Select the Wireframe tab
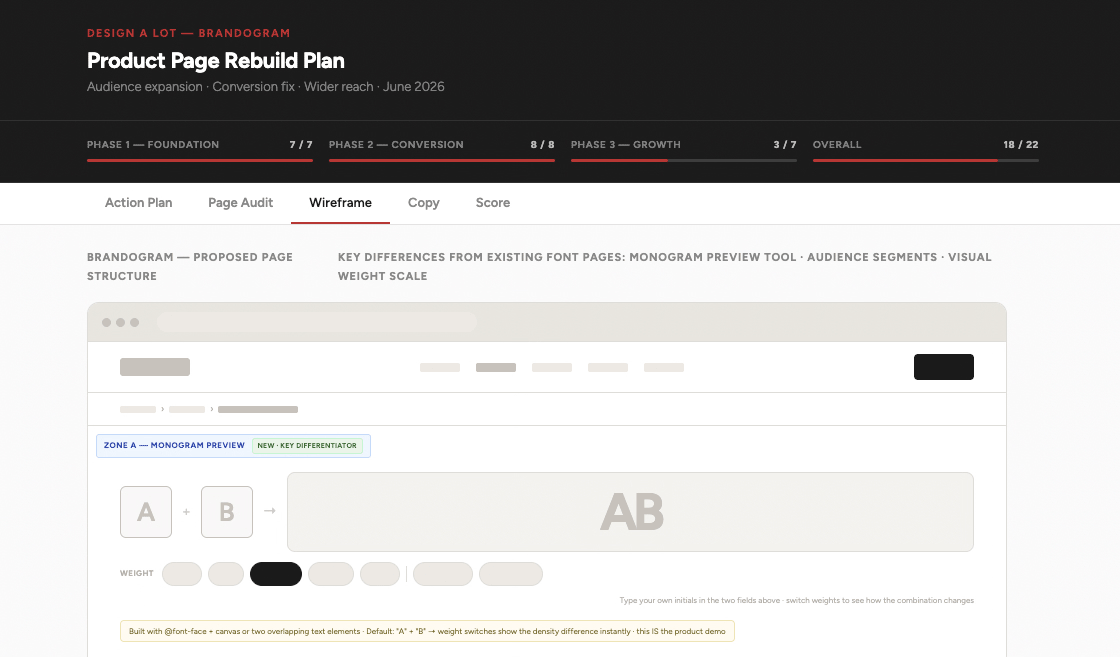 pyautogui.click(x=340, y=203)
